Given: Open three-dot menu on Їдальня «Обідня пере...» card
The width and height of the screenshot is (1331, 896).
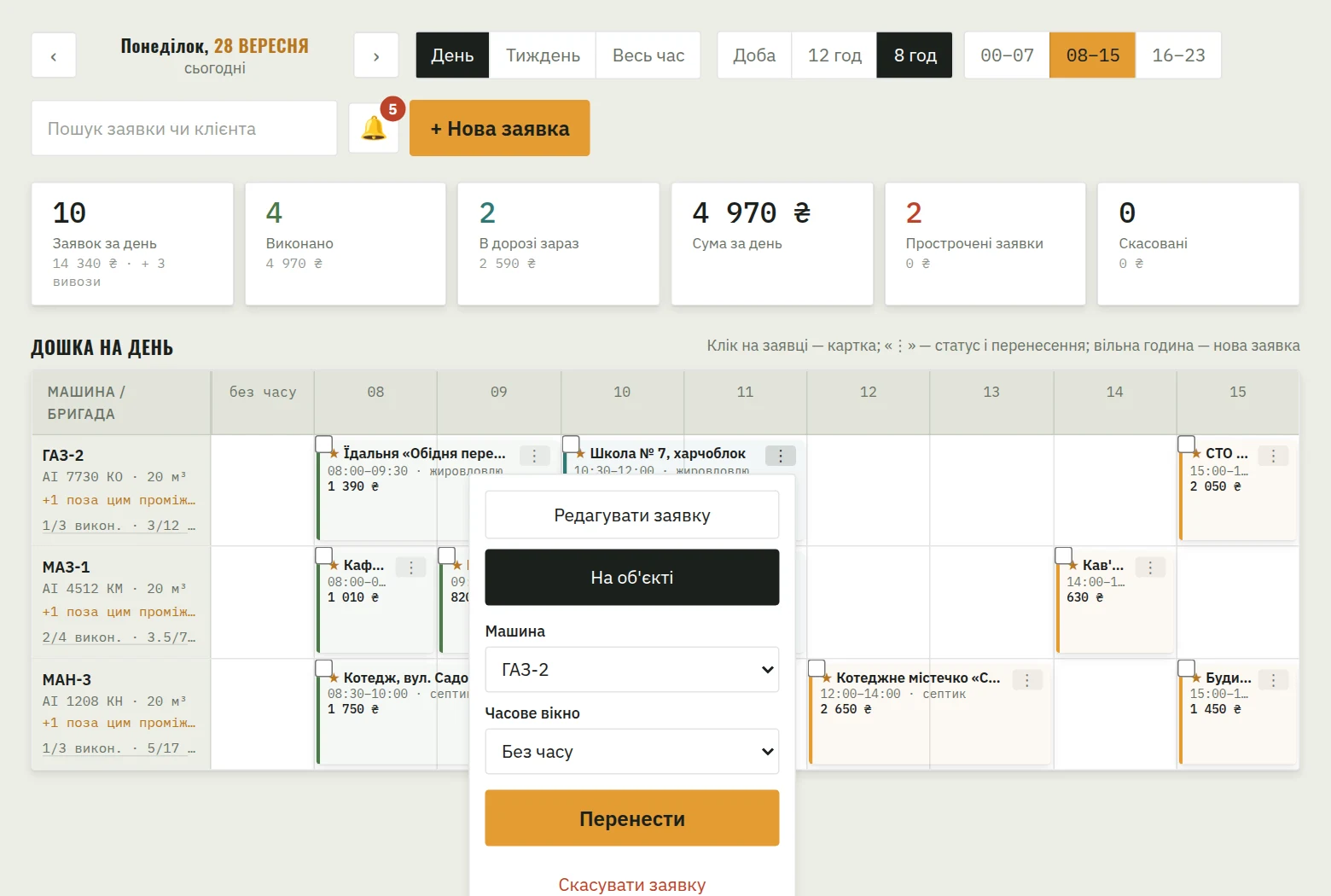Looking at the screenshot, I should tap(535, 456).
